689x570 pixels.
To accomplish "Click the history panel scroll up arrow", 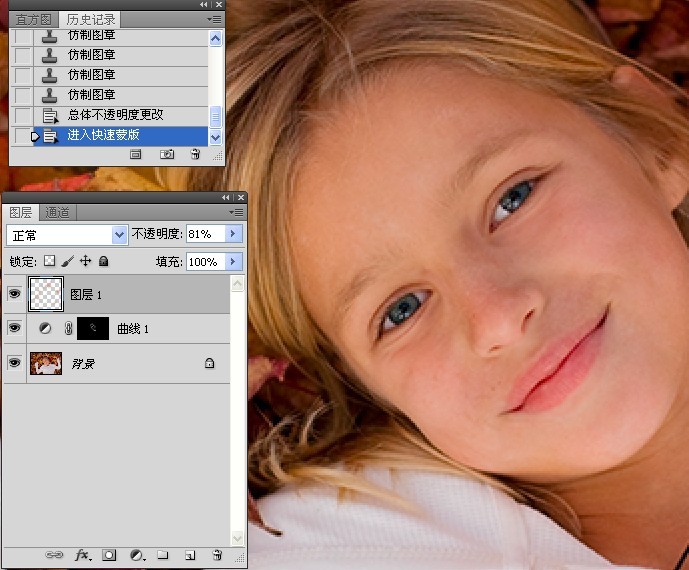I will [215, 39].
